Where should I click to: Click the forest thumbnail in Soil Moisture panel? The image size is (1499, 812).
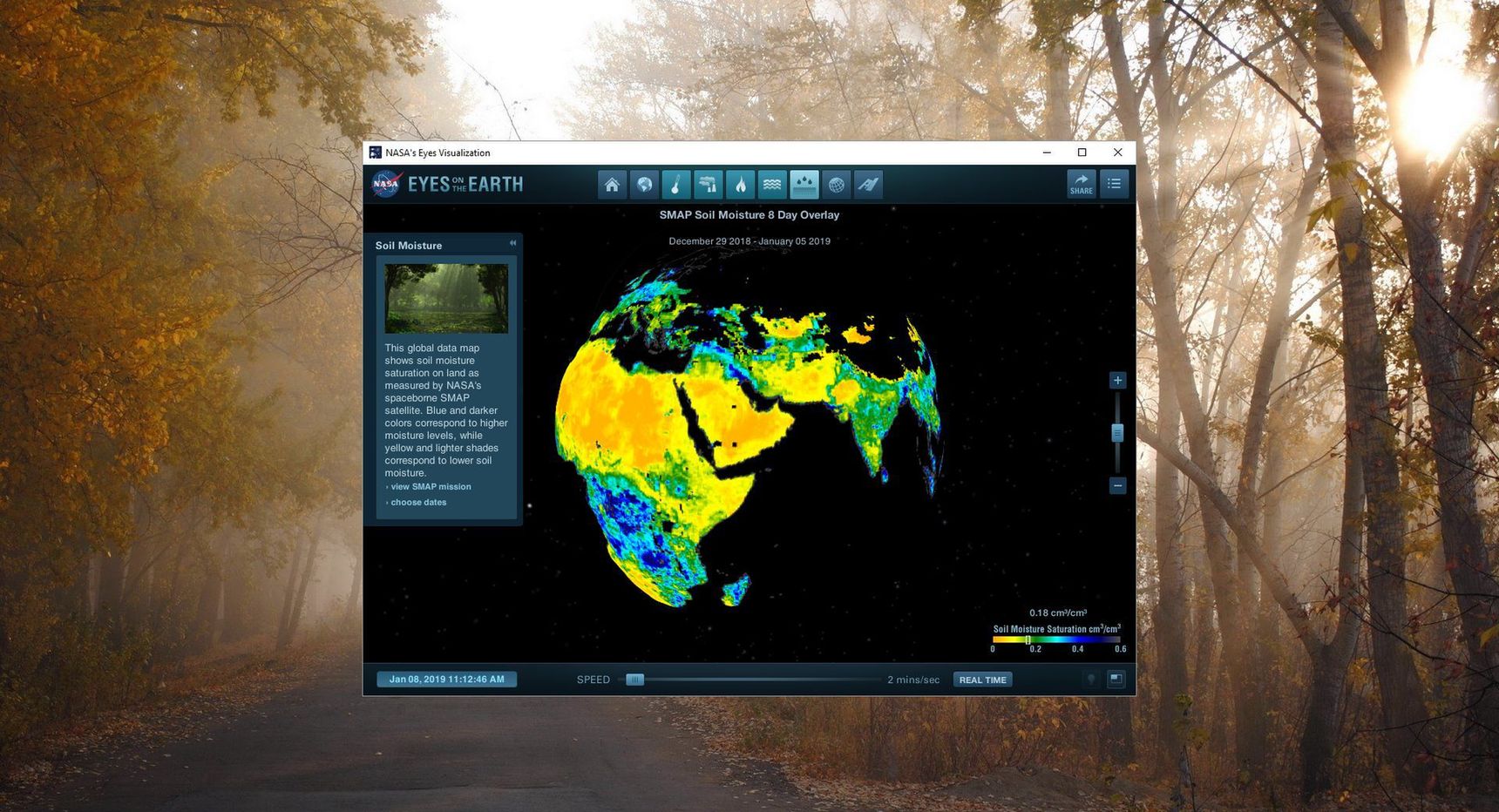[x=446, y=299]
